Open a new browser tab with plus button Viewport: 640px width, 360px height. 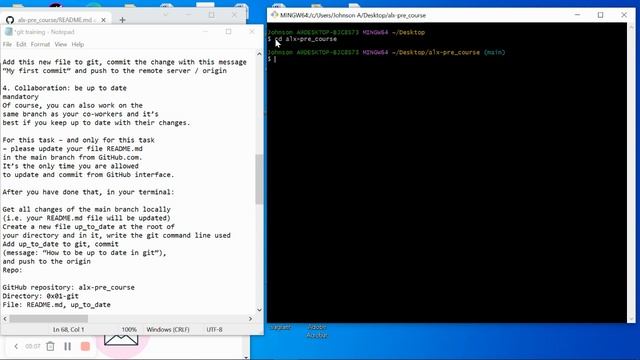click(x=122, y=20)
